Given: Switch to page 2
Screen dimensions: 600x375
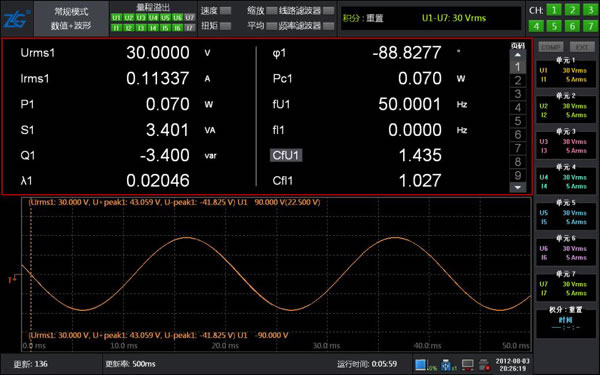Looking at the screenshot, I should point(518,80).
